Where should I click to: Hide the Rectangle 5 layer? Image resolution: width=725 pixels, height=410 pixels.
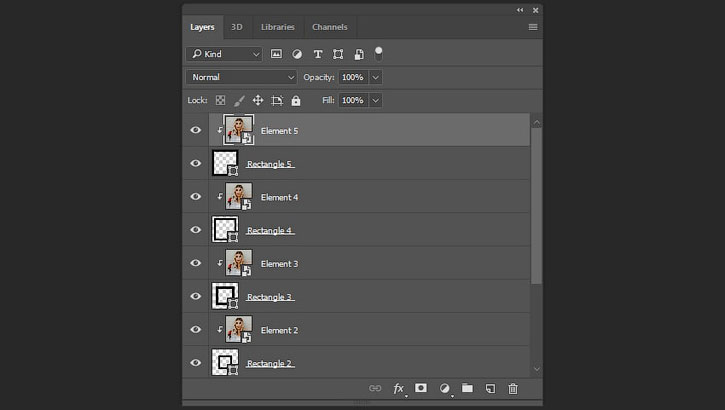click(196, 163)
